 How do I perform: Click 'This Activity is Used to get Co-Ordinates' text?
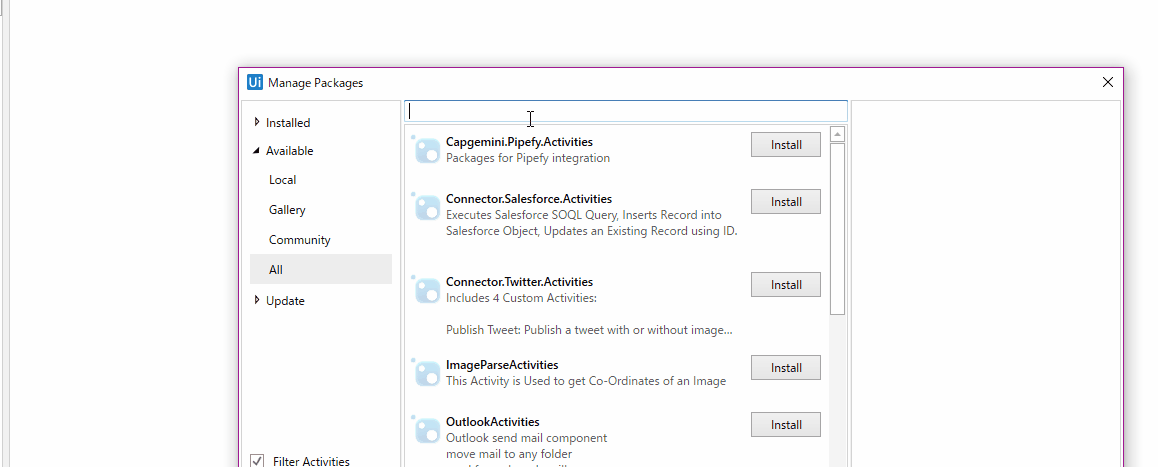tap(586, 381)
